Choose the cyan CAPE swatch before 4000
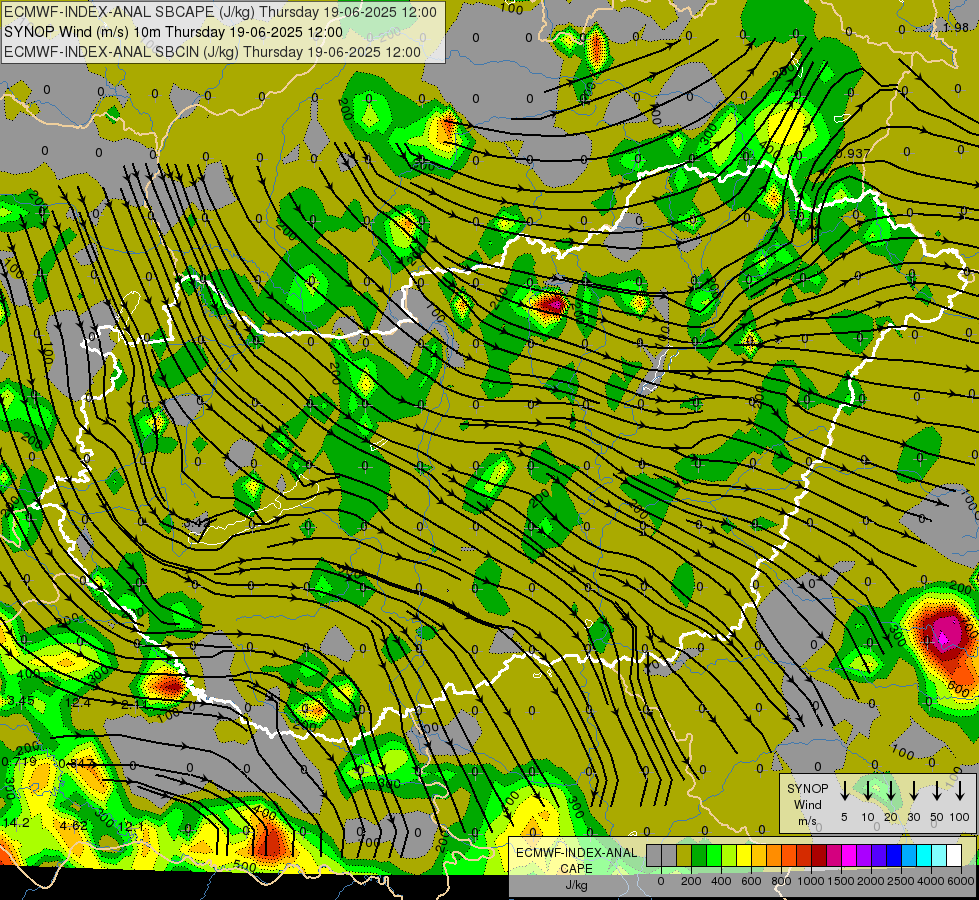Screen dimensions: 979x900 click(924, 856)
